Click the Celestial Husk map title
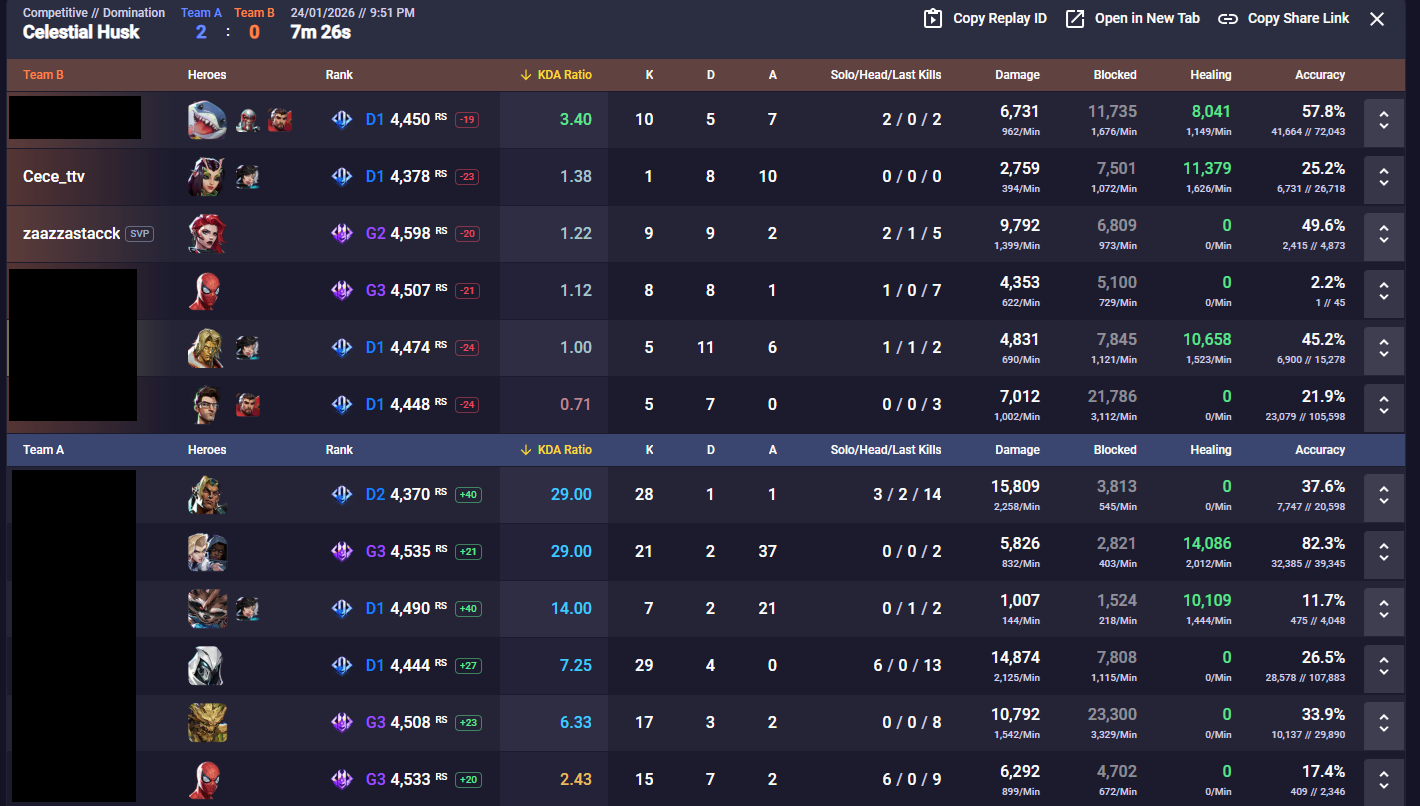The height and width of the screenshot is (806, 1420). (x=81, y=32)
